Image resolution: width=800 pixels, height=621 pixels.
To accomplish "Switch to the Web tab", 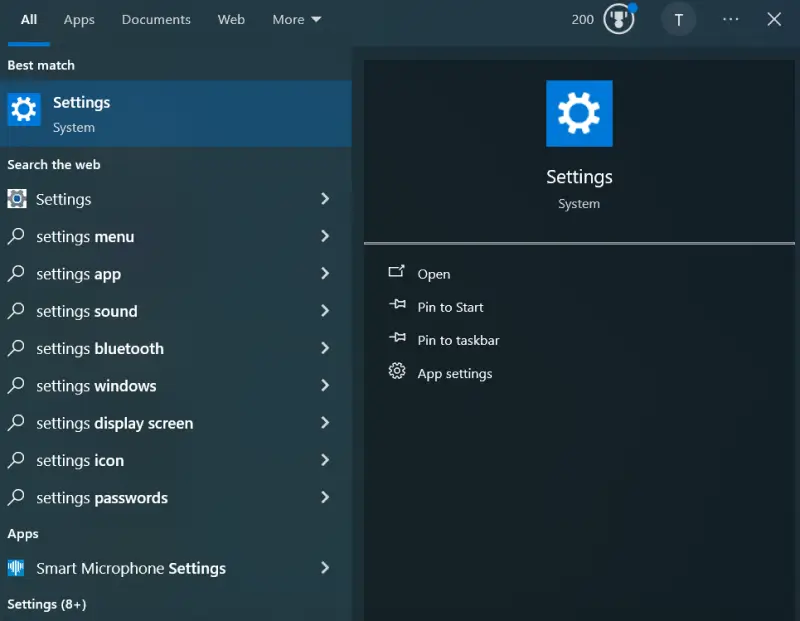I will (231, 19).
